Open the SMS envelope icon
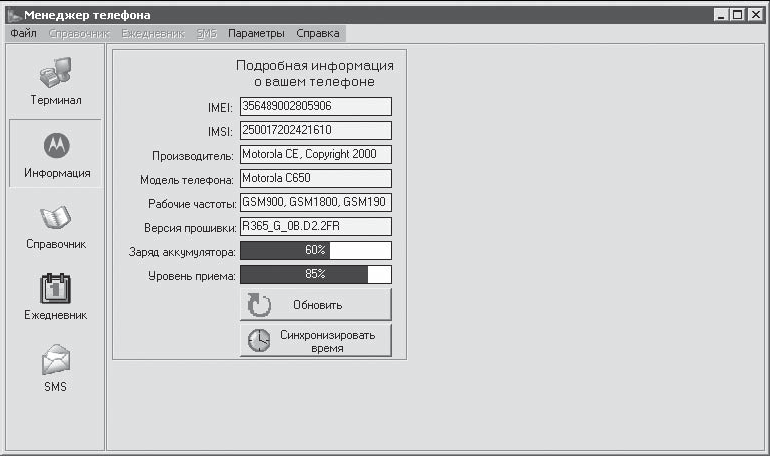Image resolution: width=770 pixels, height=456 pixels. (55, 360)
